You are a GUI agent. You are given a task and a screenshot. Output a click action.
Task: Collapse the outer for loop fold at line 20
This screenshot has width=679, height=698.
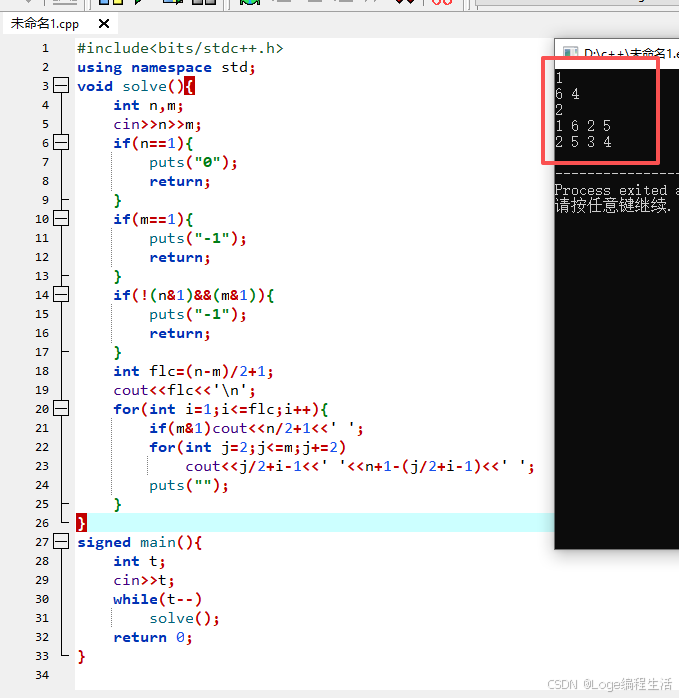(x=61, y=408)
